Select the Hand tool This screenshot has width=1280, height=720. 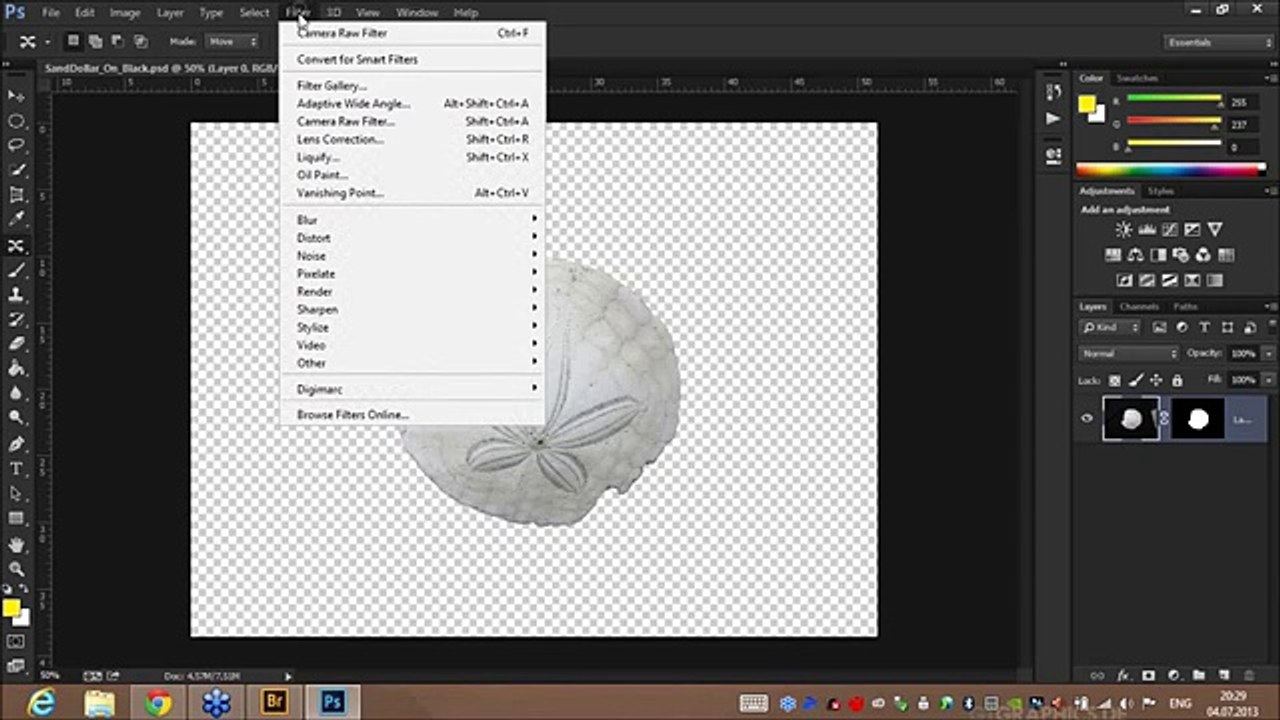[16, 545]
